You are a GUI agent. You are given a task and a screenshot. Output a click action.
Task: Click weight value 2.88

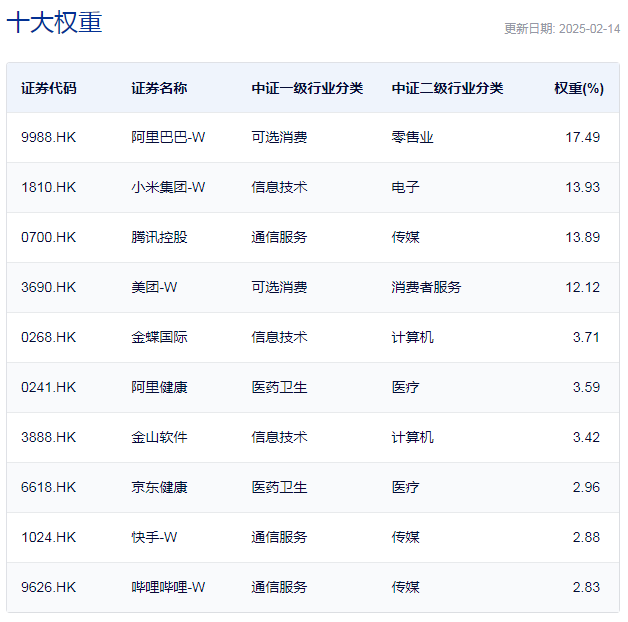586,537
